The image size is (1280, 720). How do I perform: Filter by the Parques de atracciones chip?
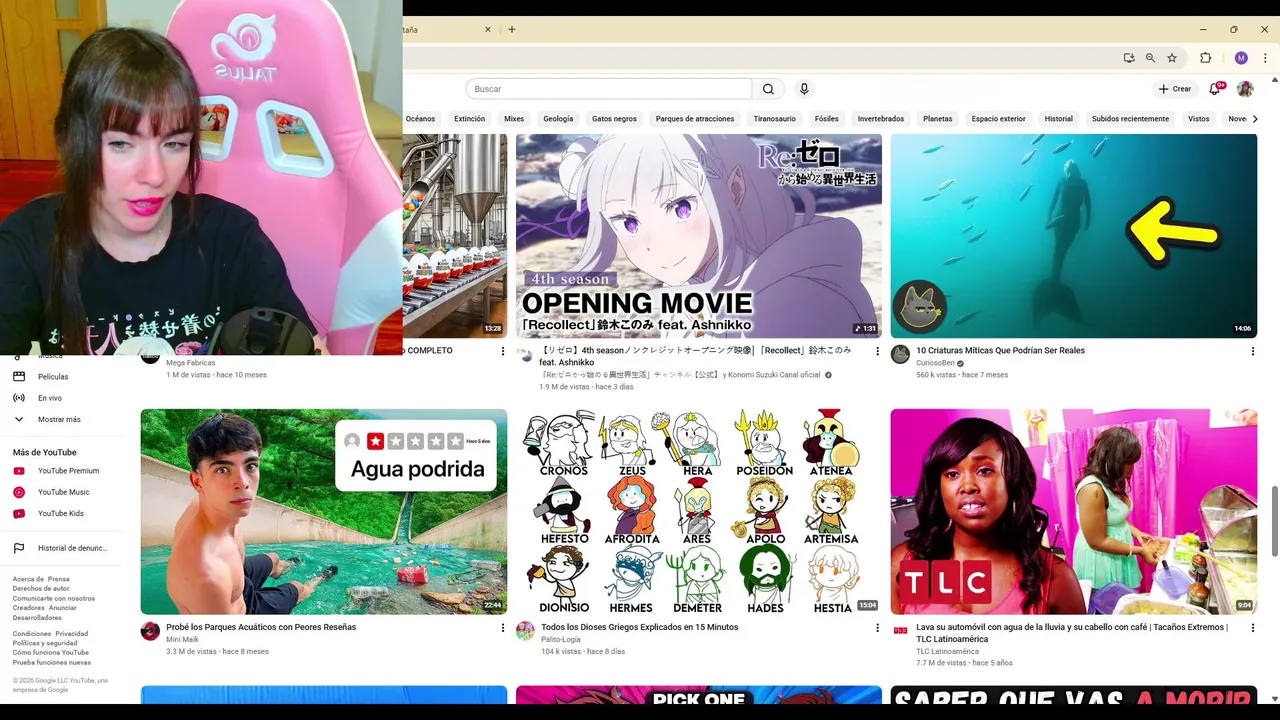pos(695,119)
